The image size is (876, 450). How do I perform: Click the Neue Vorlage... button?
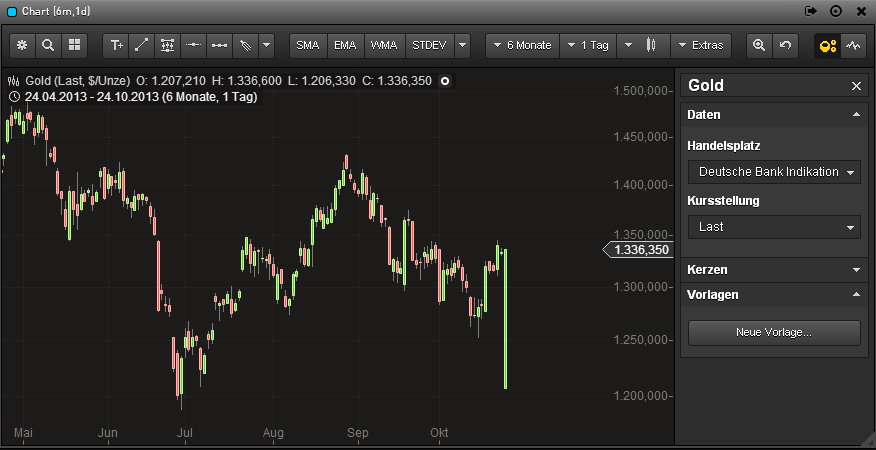coord(774,332)
